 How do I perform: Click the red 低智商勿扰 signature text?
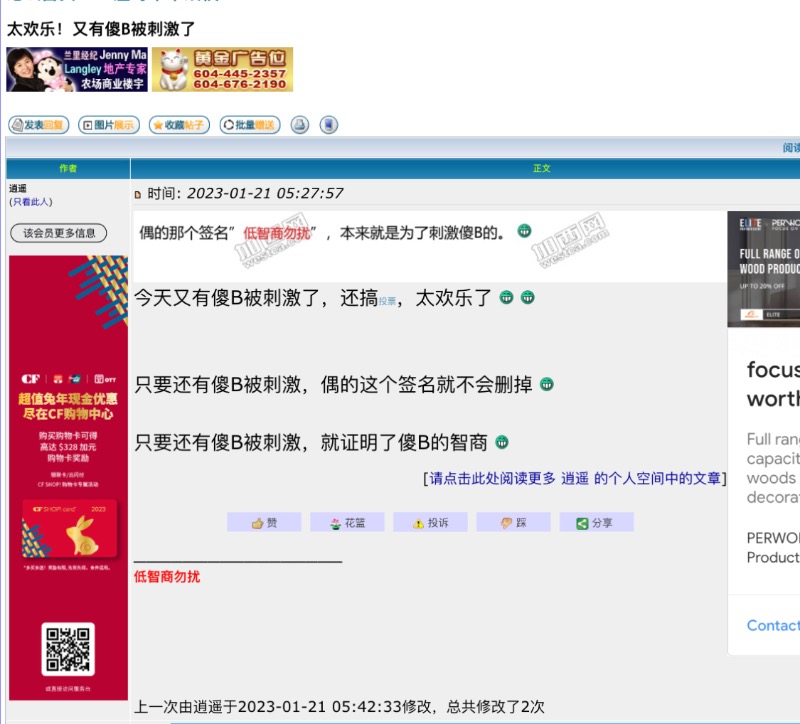(x=167, y=577)
